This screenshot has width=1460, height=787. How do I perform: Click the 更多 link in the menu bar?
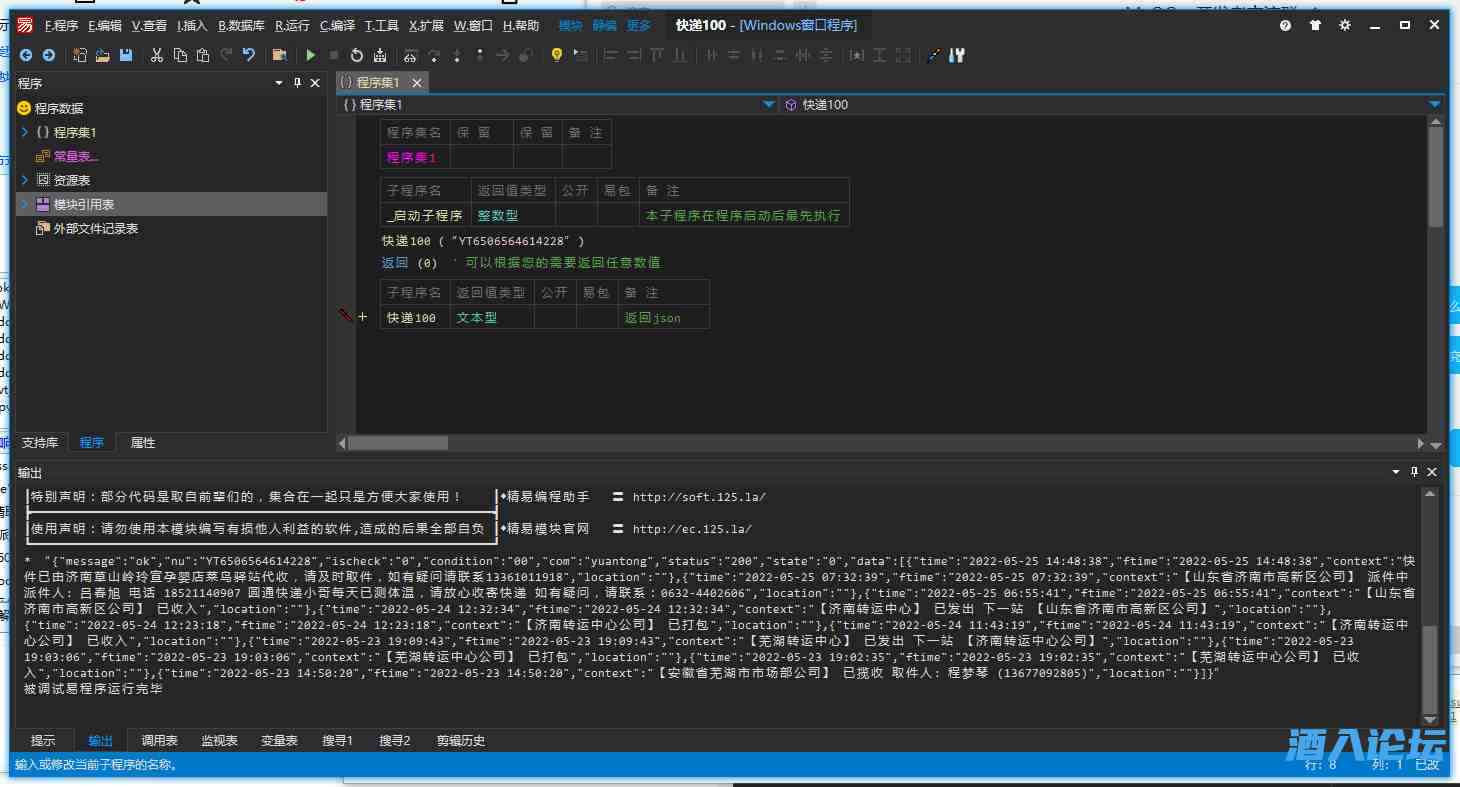pos(638,26)
